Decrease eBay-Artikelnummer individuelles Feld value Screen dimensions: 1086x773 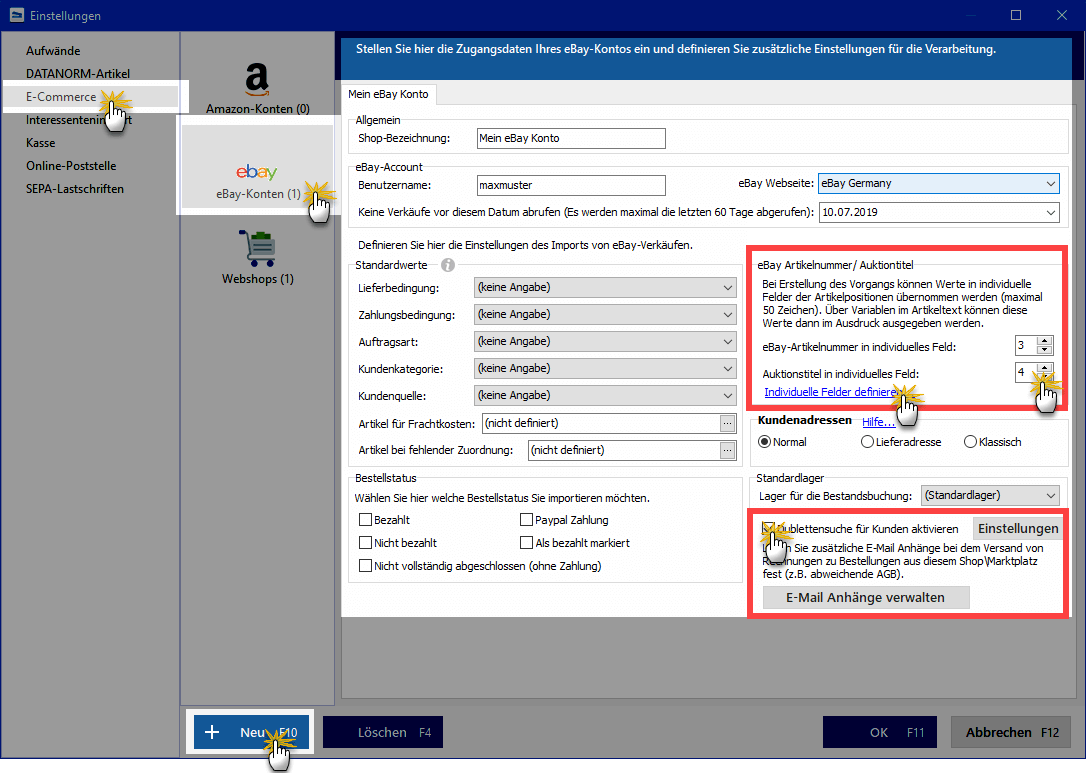pos(1044,349)
